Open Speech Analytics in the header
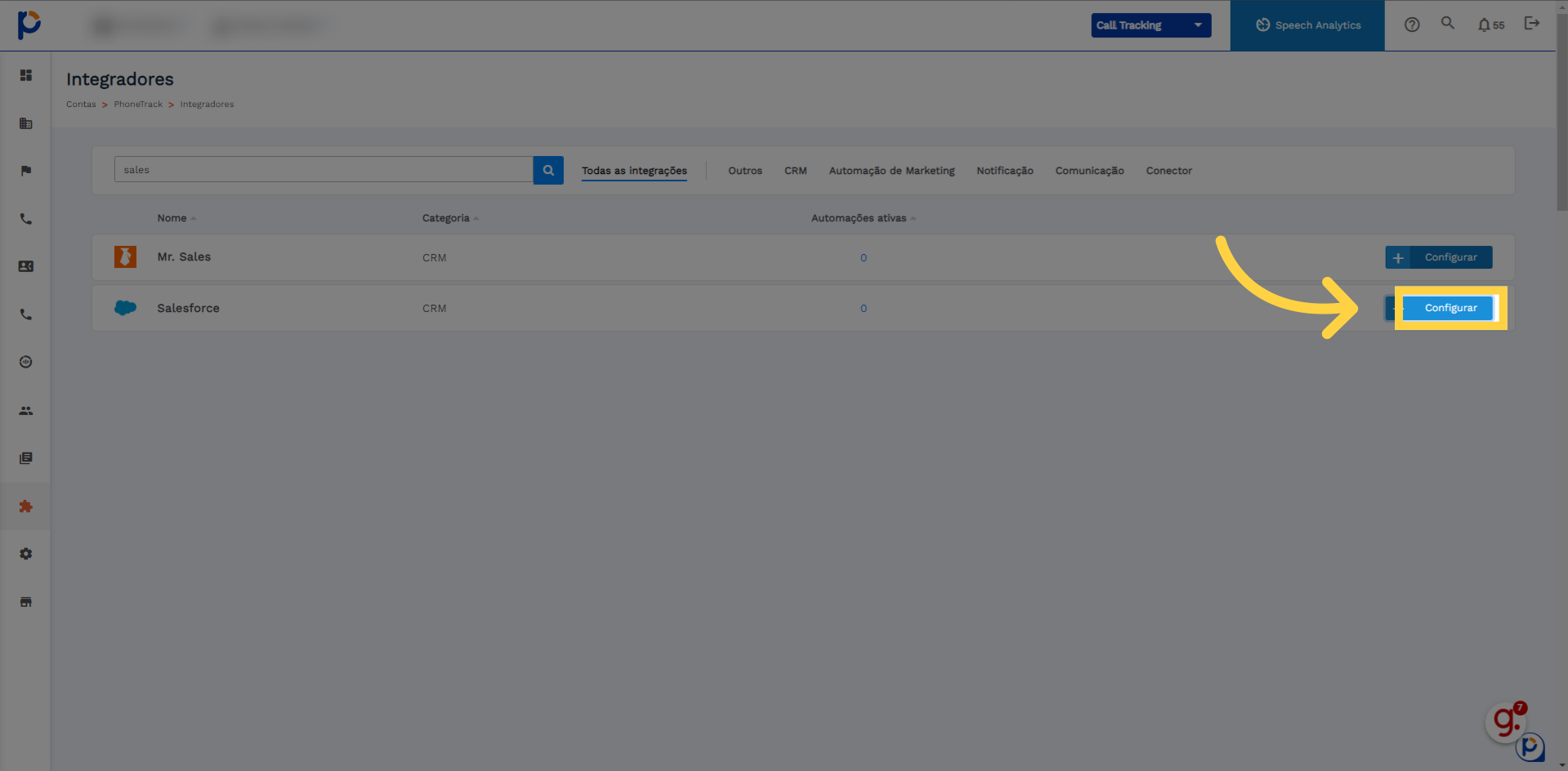Image resolution: width=1568 pixels, height=771 pixels. 1307,25
